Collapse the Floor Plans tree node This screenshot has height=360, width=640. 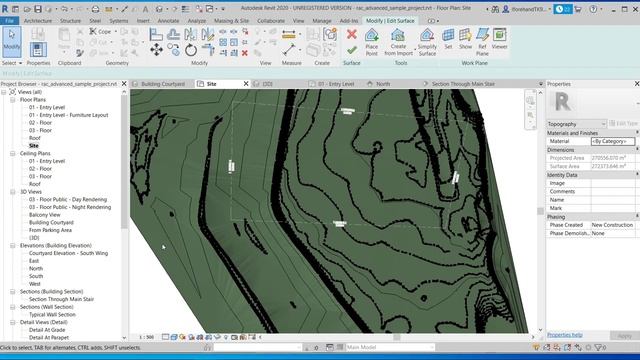[13, 100]
